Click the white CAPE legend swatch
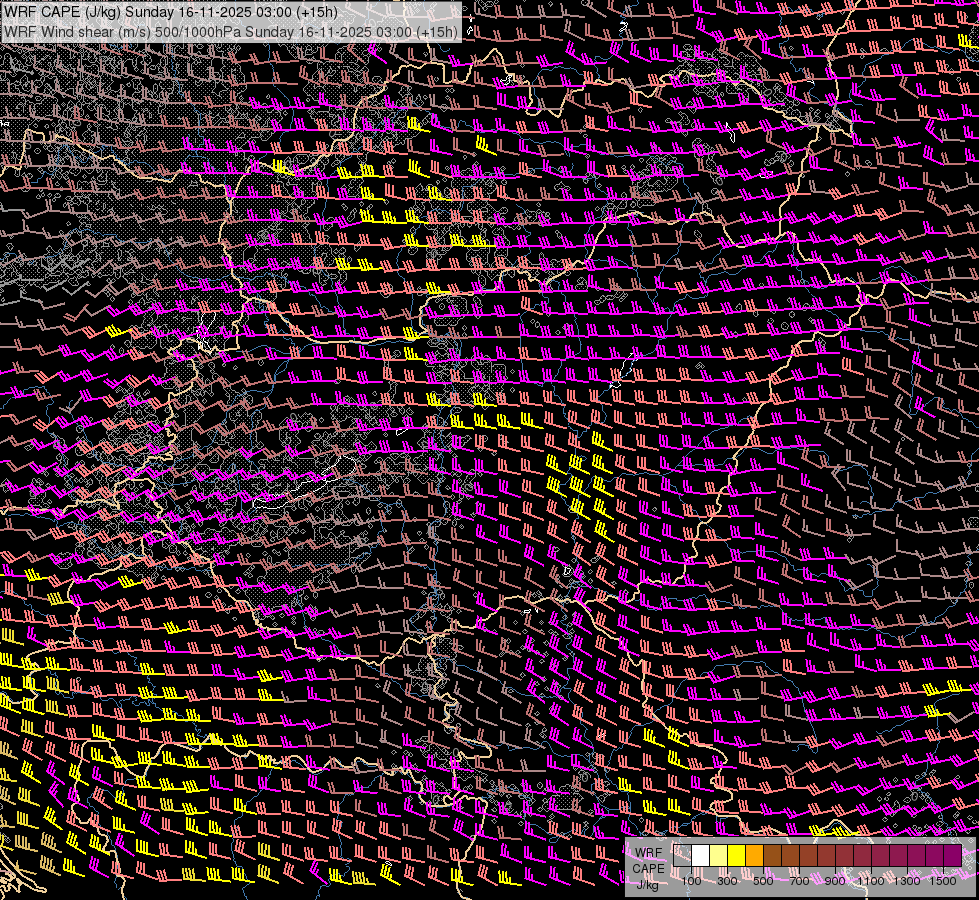 tap(701, 856)
